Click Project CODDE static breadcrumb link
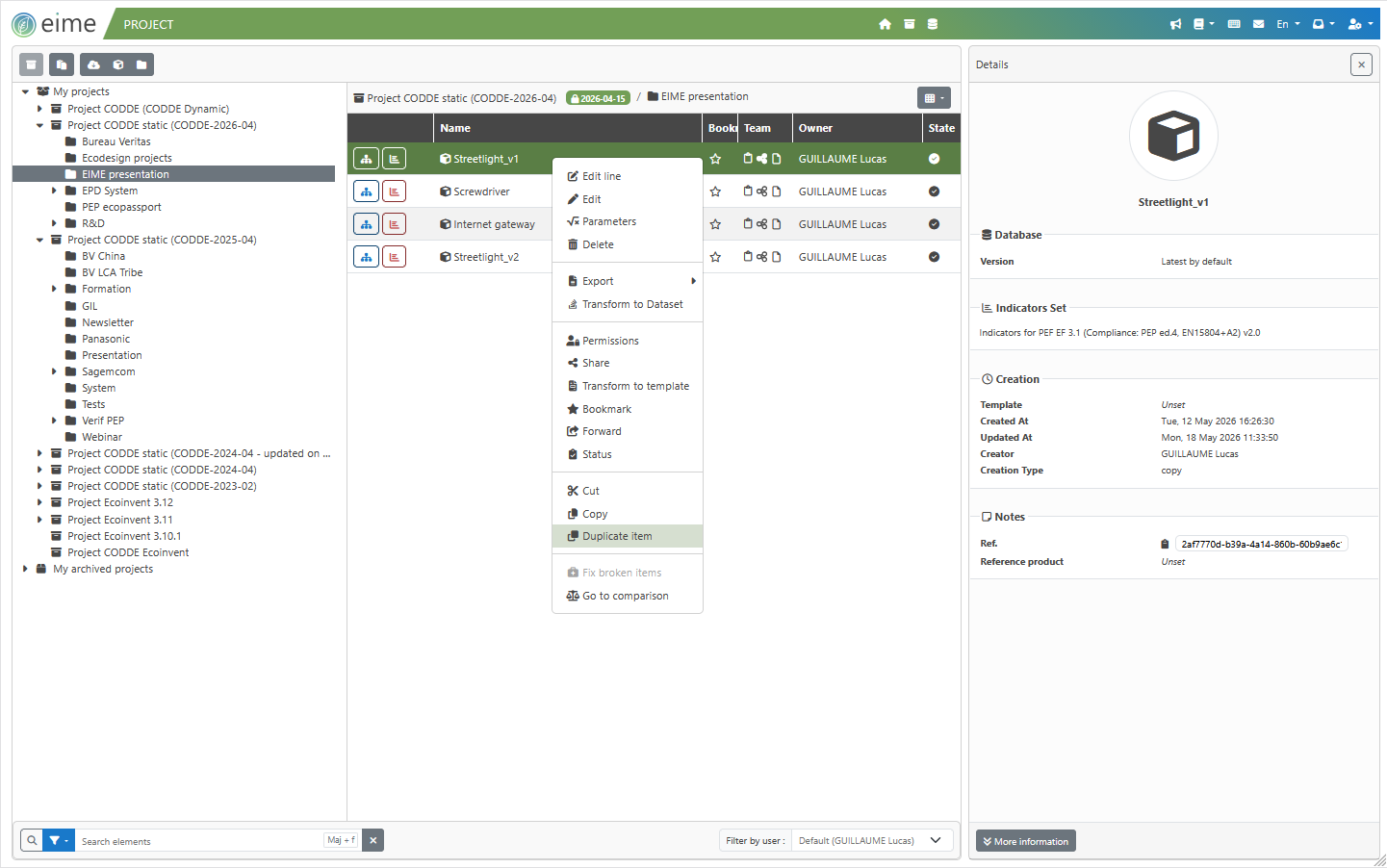 click(455, 98)
